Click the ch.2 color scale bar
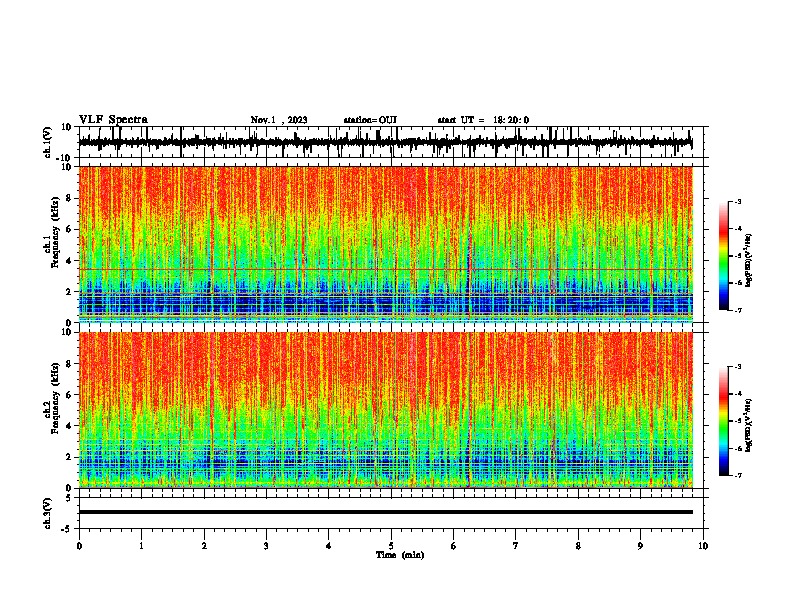The width and height of the screenshot is (792, 612). pyautogui.click(x=723, y=421)
